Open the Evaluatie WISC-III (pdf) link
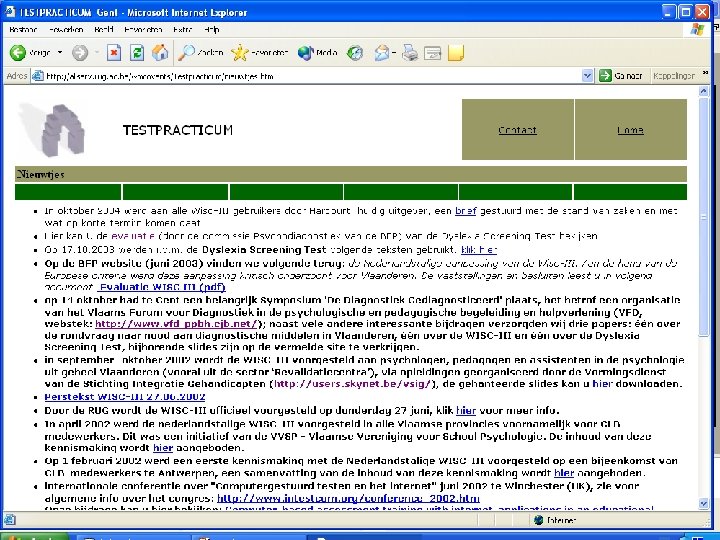Viewport: 720px width, 540px height. (x=161, y=287)
